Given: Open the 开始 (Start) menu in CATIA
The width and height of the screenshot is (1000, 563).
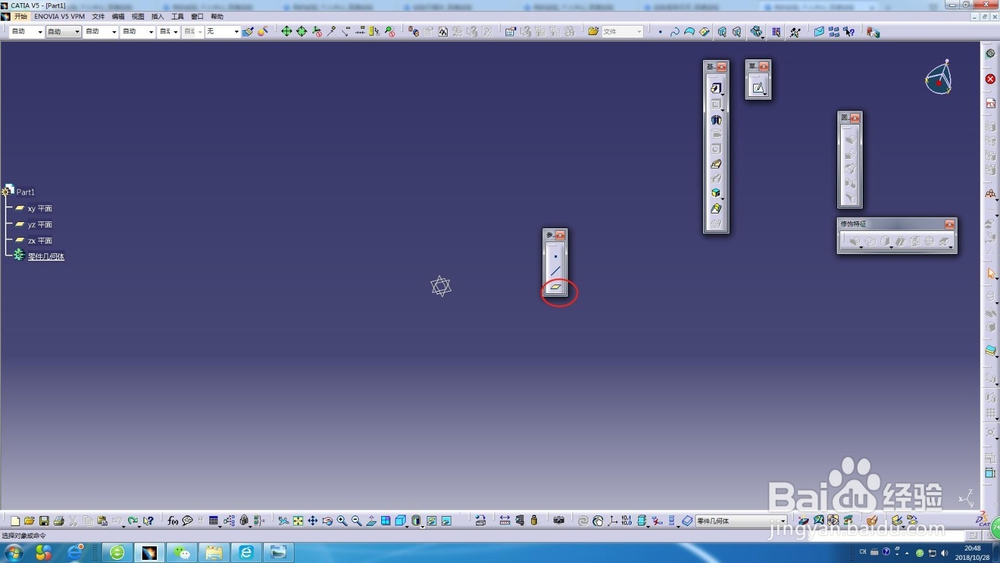Looking at the screenshot, I should [x=21, y=17].
